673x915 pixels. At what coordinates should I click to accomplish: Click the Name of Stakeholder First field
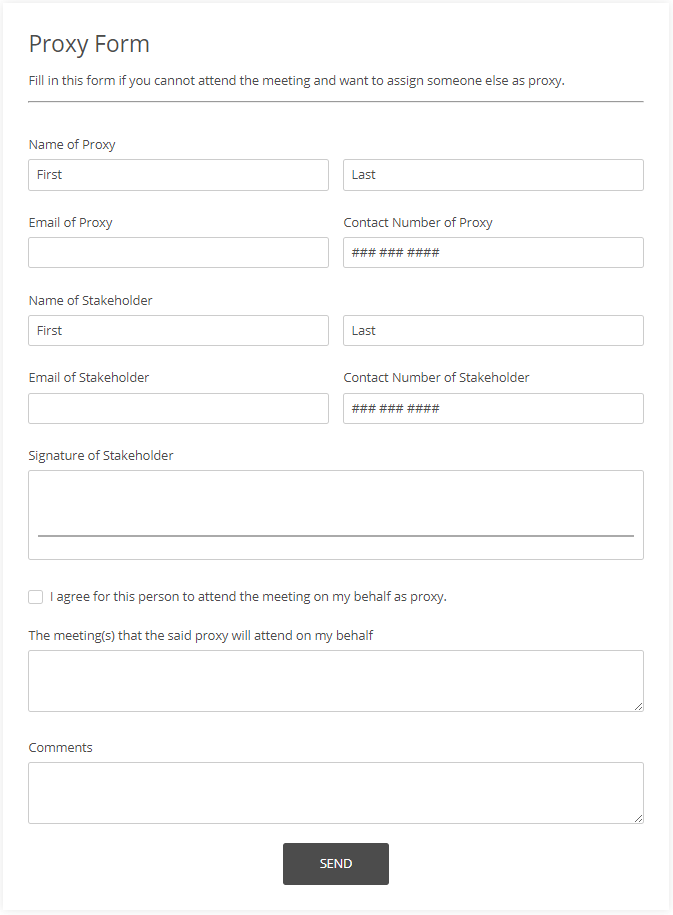178,331
